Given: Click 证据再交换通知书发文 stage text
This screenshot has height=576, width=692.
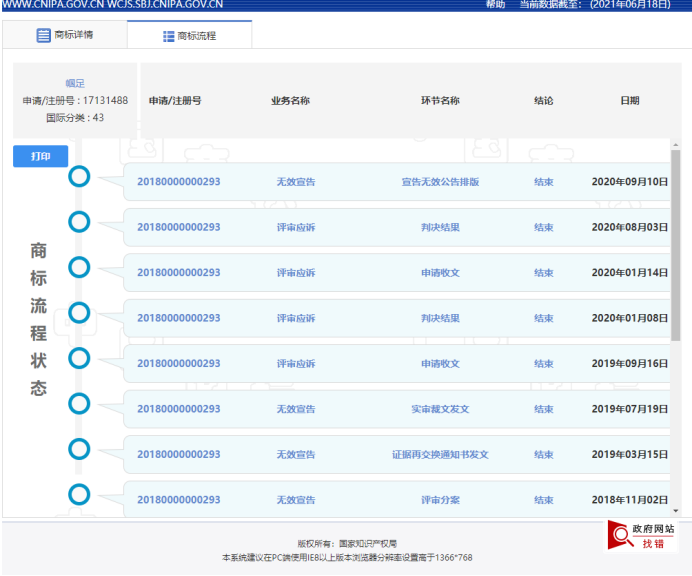Looking at the screenshot, I should coord(440,455).
